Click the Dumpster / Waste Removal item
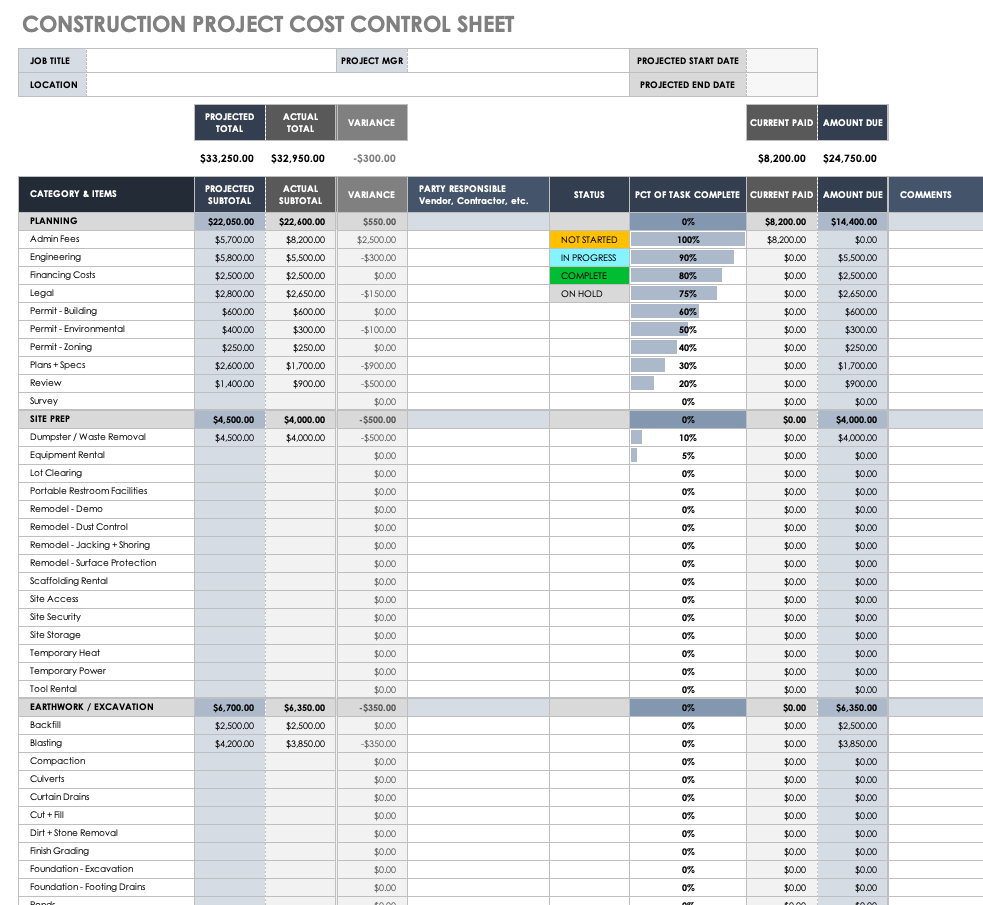The image size is (983, 905). click(88, 437)
